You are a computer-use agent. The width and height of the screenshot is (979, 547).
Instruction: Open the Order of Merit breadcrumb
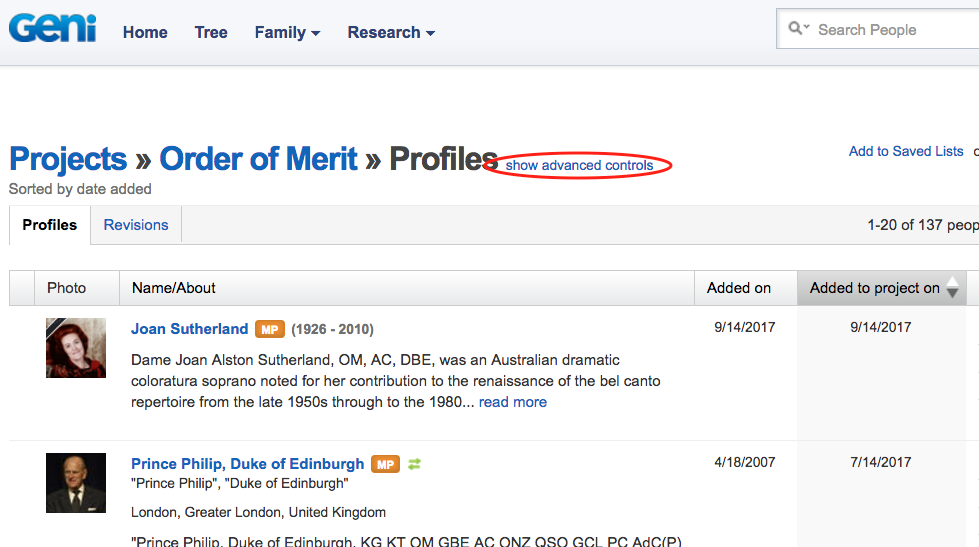[x=258, y=159]
